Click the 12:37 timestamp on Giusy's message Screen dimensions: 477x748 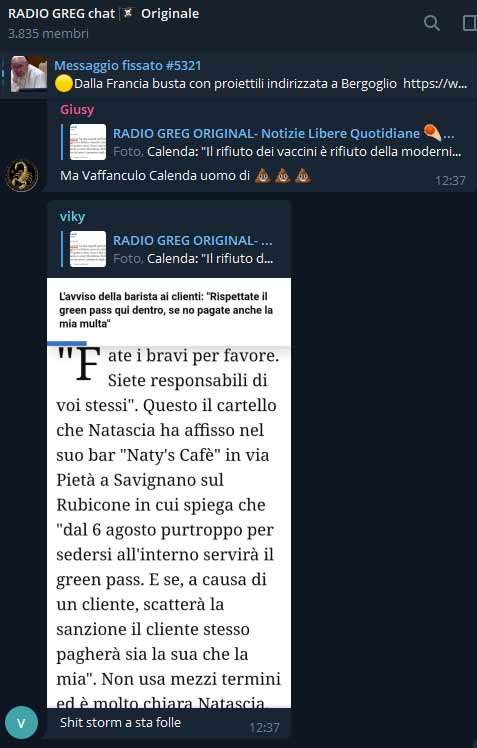[450, 180]
